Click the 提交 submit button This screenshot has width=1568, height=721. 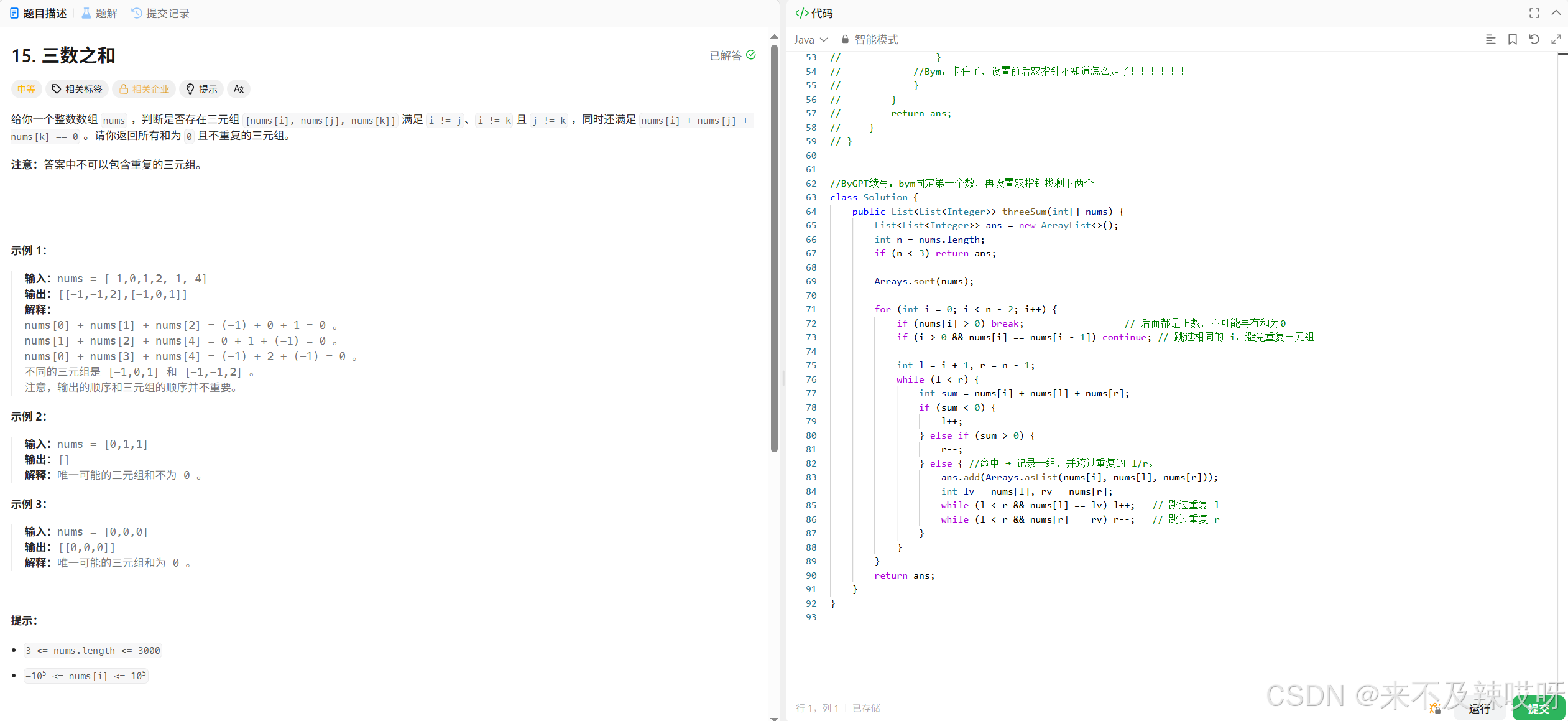tap(1538, 709)
